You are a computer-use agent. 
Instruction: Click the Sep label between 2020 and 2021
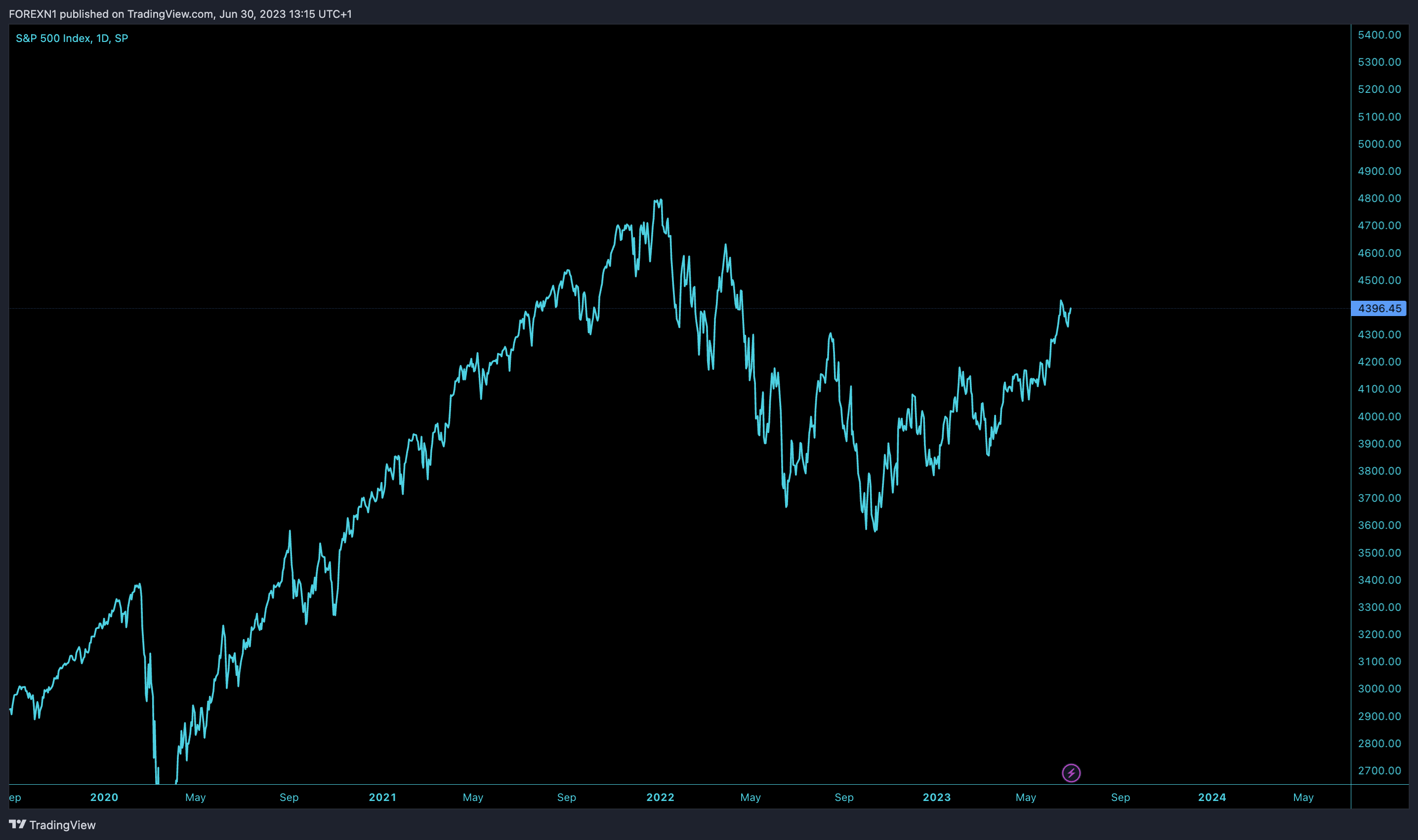tap(289, 797)
